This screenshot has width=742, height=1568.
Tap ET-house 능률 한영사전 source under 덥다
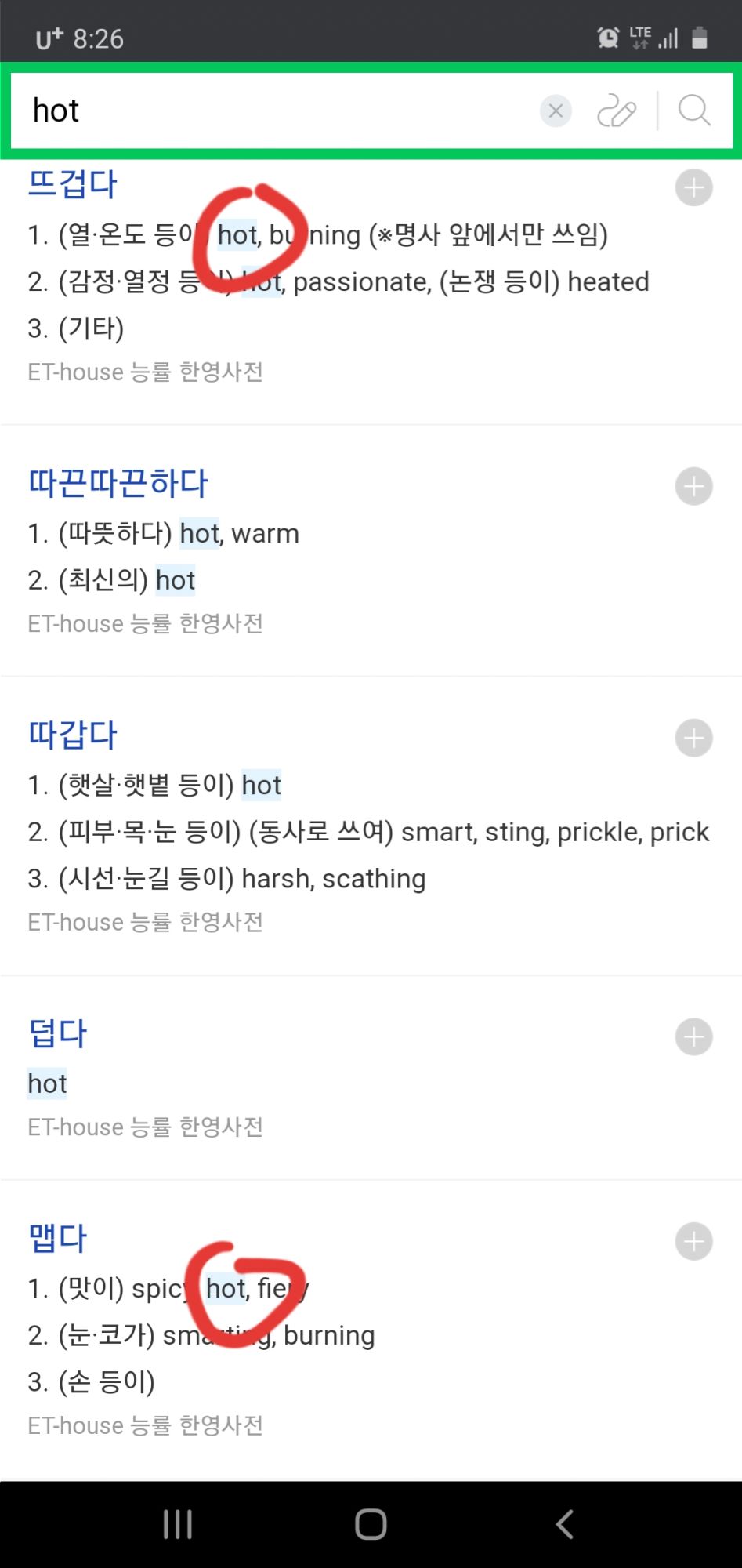145,1127
